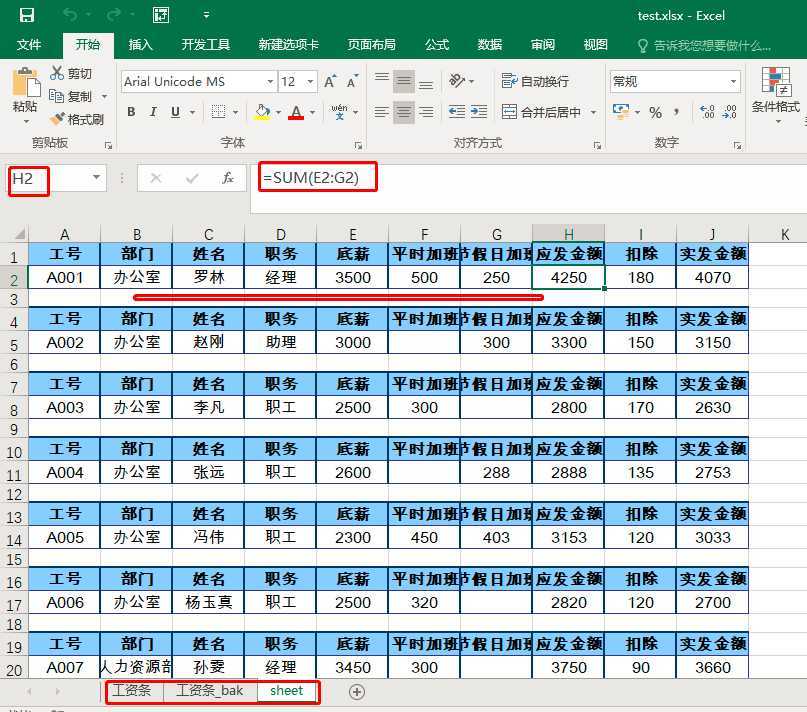Click the Borders icon in font group

click(219, 112)
